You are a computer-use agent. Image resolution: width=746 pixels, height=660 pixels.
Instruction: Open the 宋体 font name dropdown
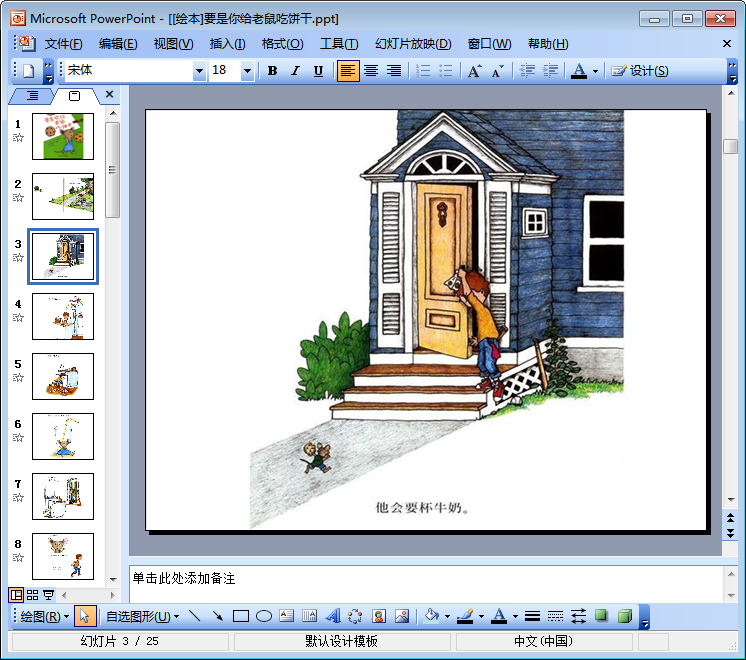tap(199, 71)
